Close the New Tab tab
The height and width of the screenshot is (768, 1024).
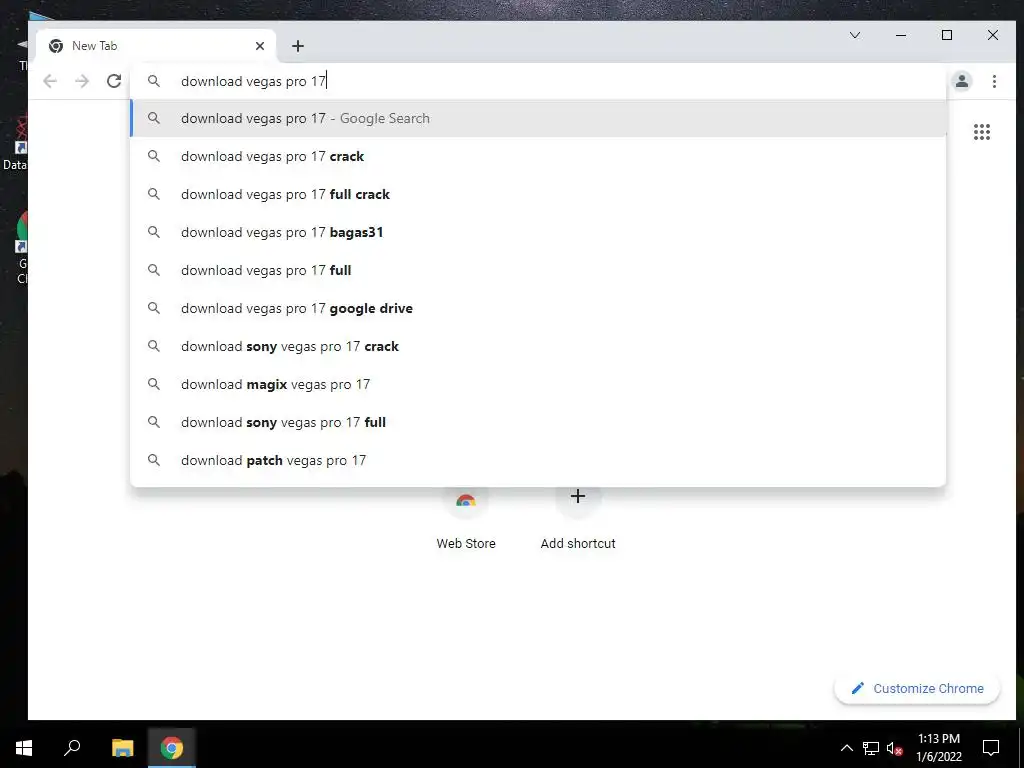(x=260, y=46)
